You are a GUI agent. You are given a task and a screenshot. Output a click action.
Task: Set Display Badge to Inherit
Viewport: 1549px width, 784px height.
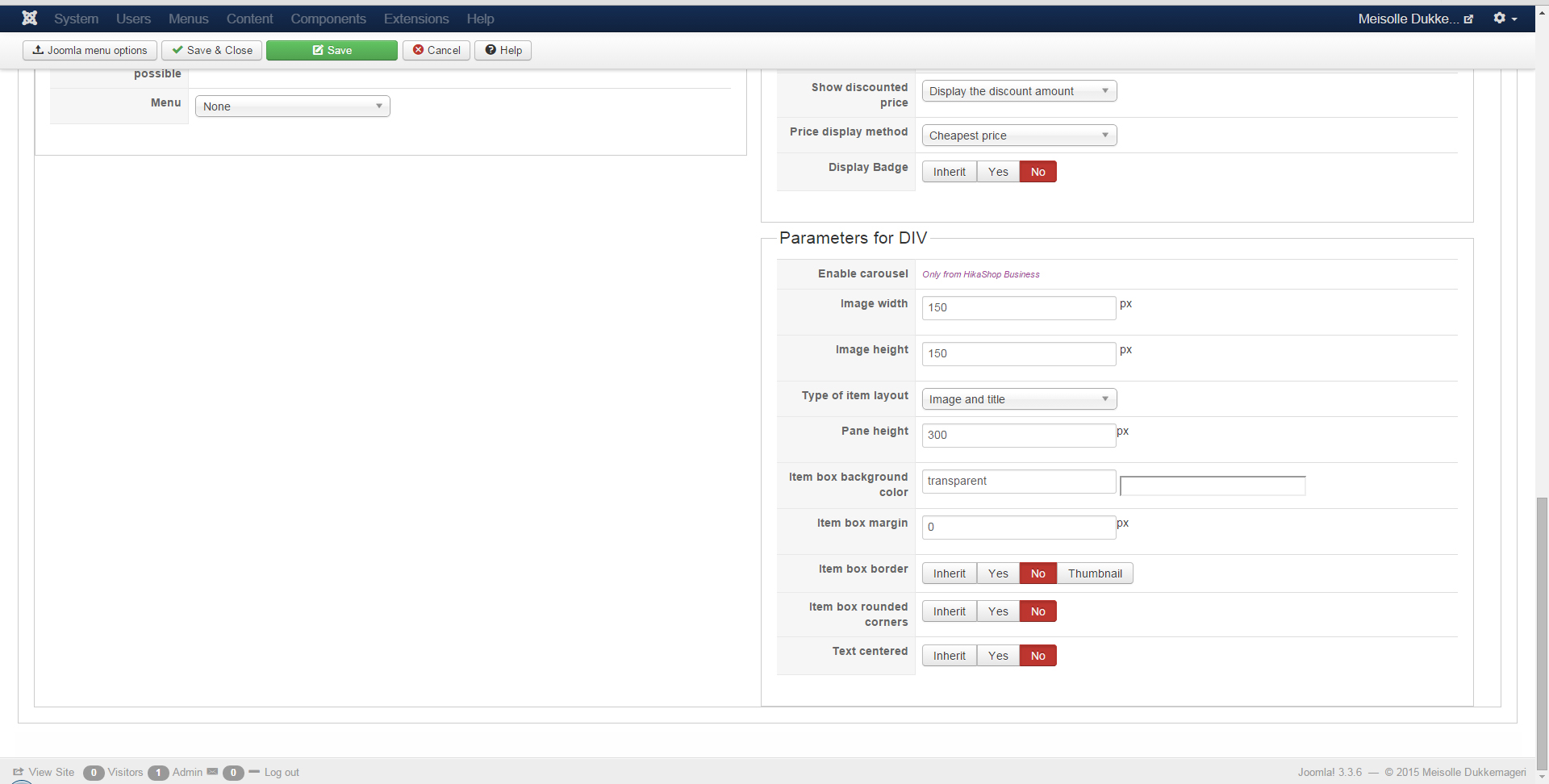click(950, 172)
